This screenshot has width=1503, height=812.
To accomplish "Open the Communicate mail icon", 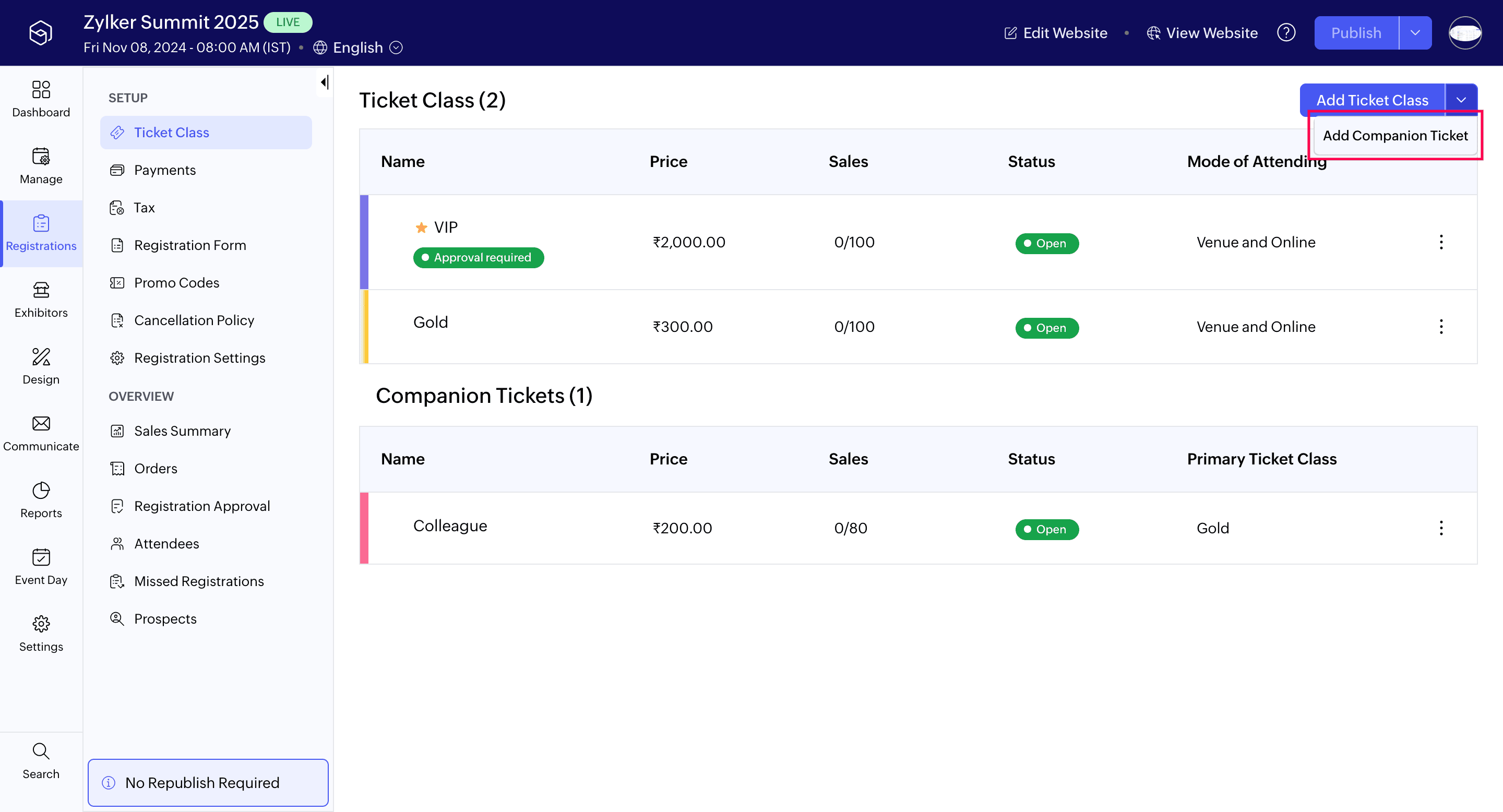I will pyautogui.click(x=41, y=424).
